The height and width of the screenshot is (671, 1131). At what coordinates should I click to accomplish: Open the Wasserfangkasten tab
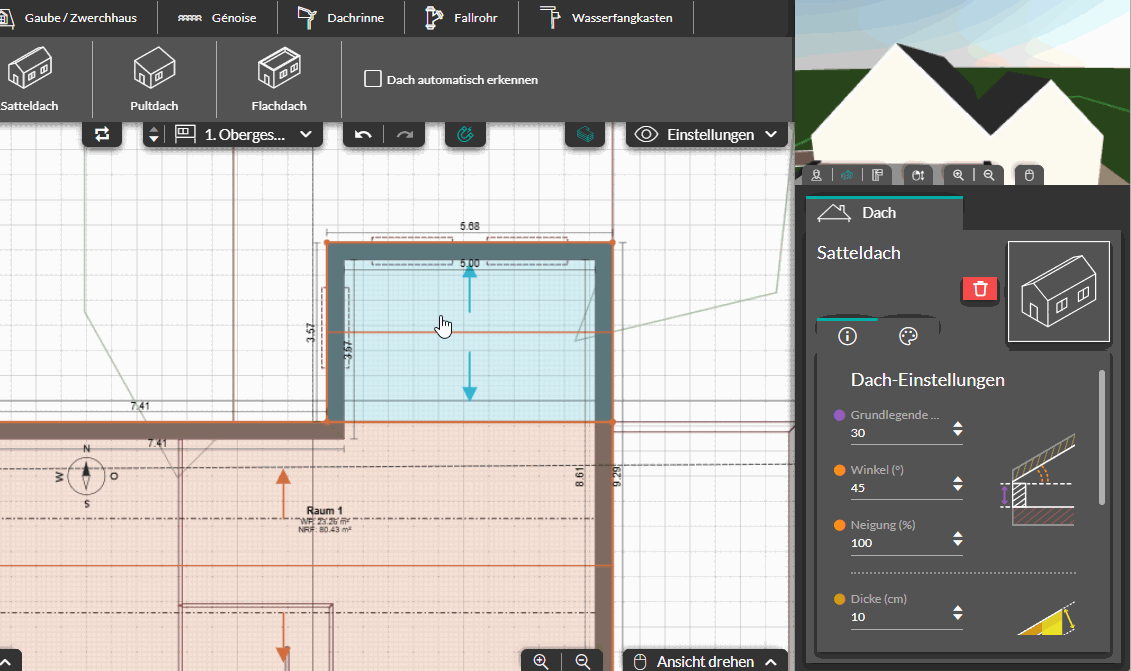[606, 17]
